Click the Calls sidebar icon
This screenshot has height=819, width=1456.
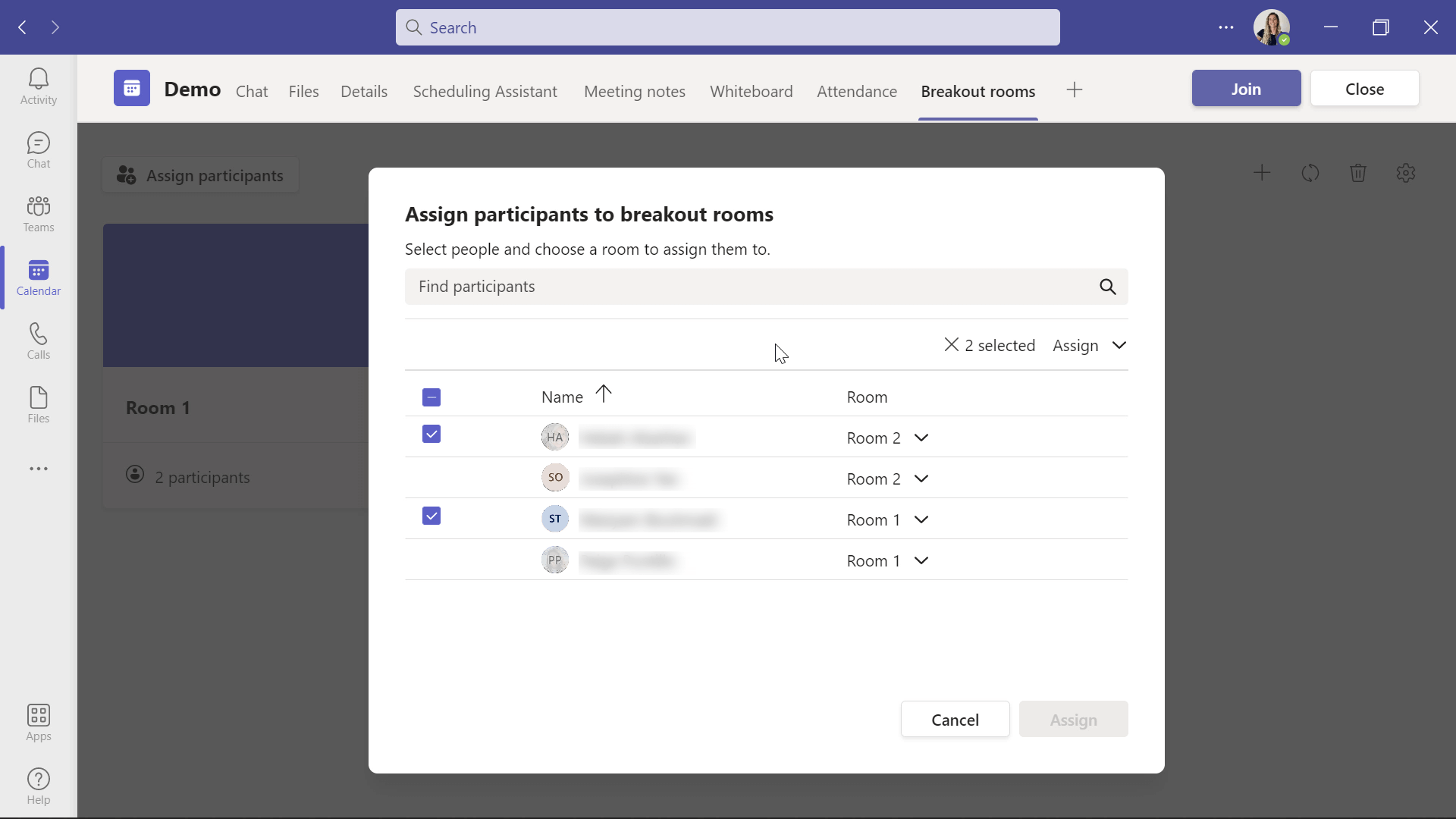click(37, 340)
